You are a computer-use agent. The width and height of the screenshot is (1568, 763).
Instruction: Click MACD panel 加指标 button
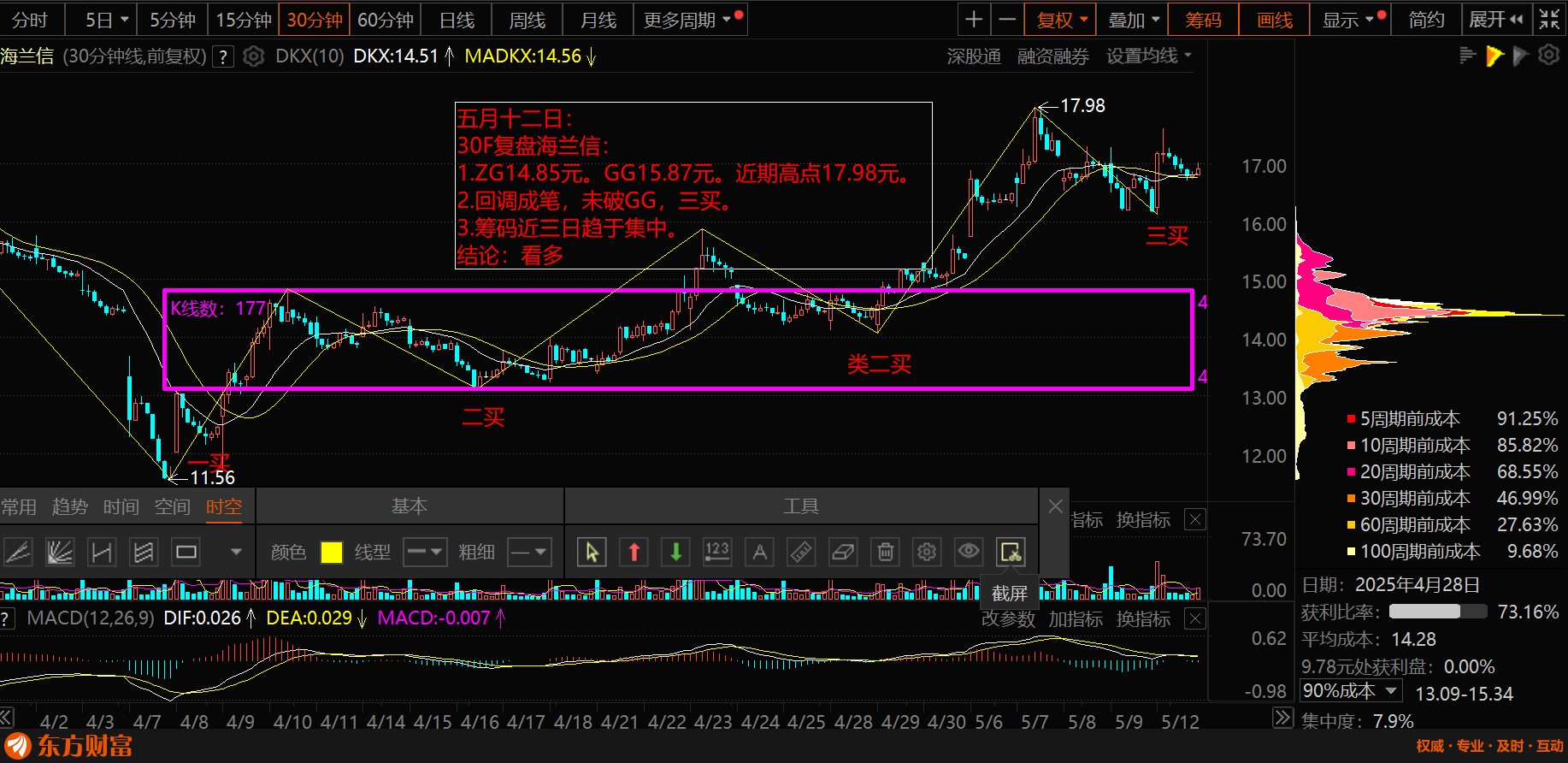(x=1076, y=618)
